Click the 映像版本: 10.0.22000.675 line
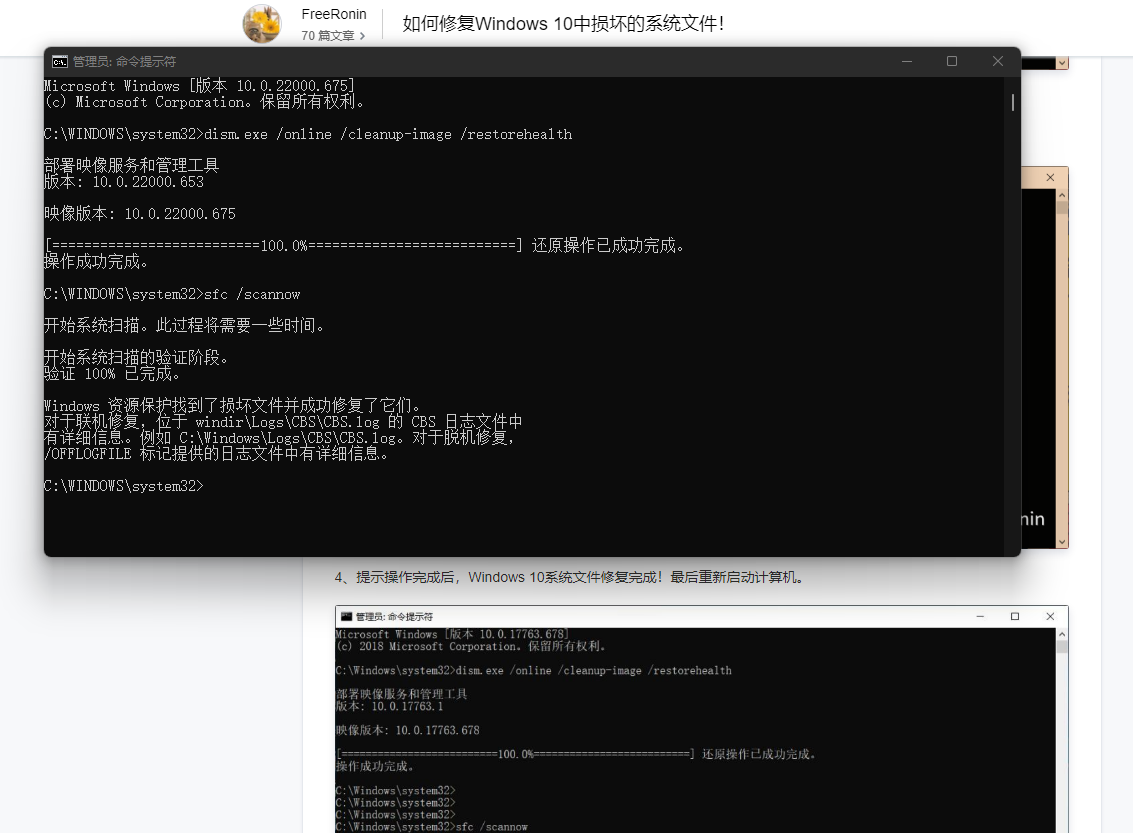 pos(140,214)
